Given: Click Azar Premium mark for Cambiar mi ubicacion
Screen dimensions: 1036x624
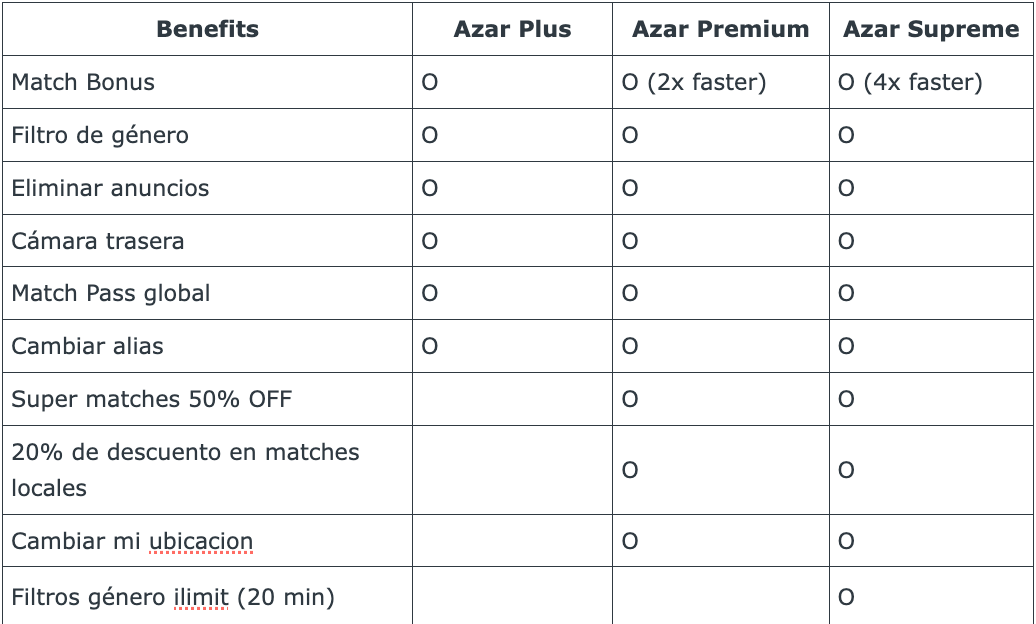Looking at the screenshot, I should click(630, 541).
